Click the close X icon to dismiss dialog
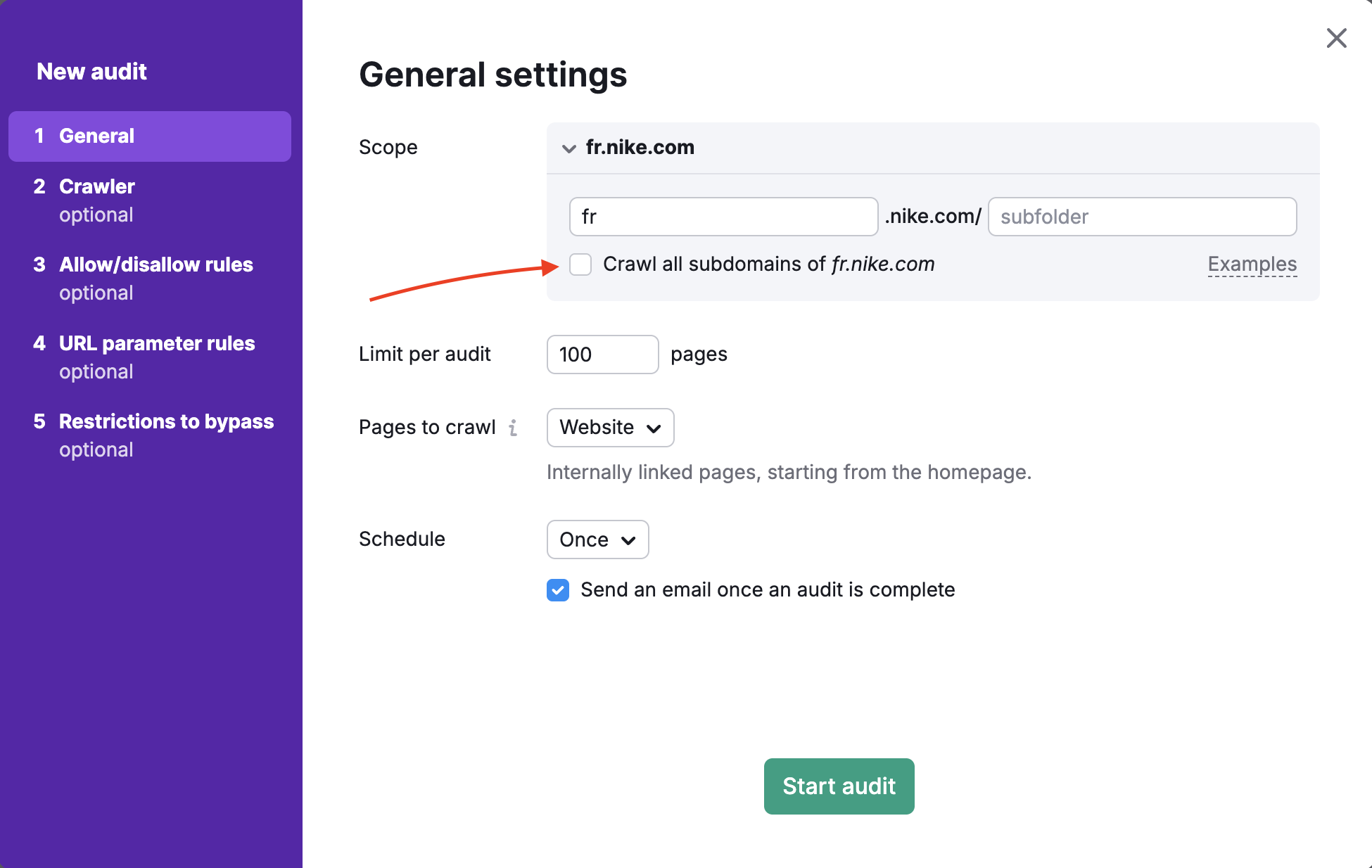The image size is (1372, 868). coord(1335,38)
